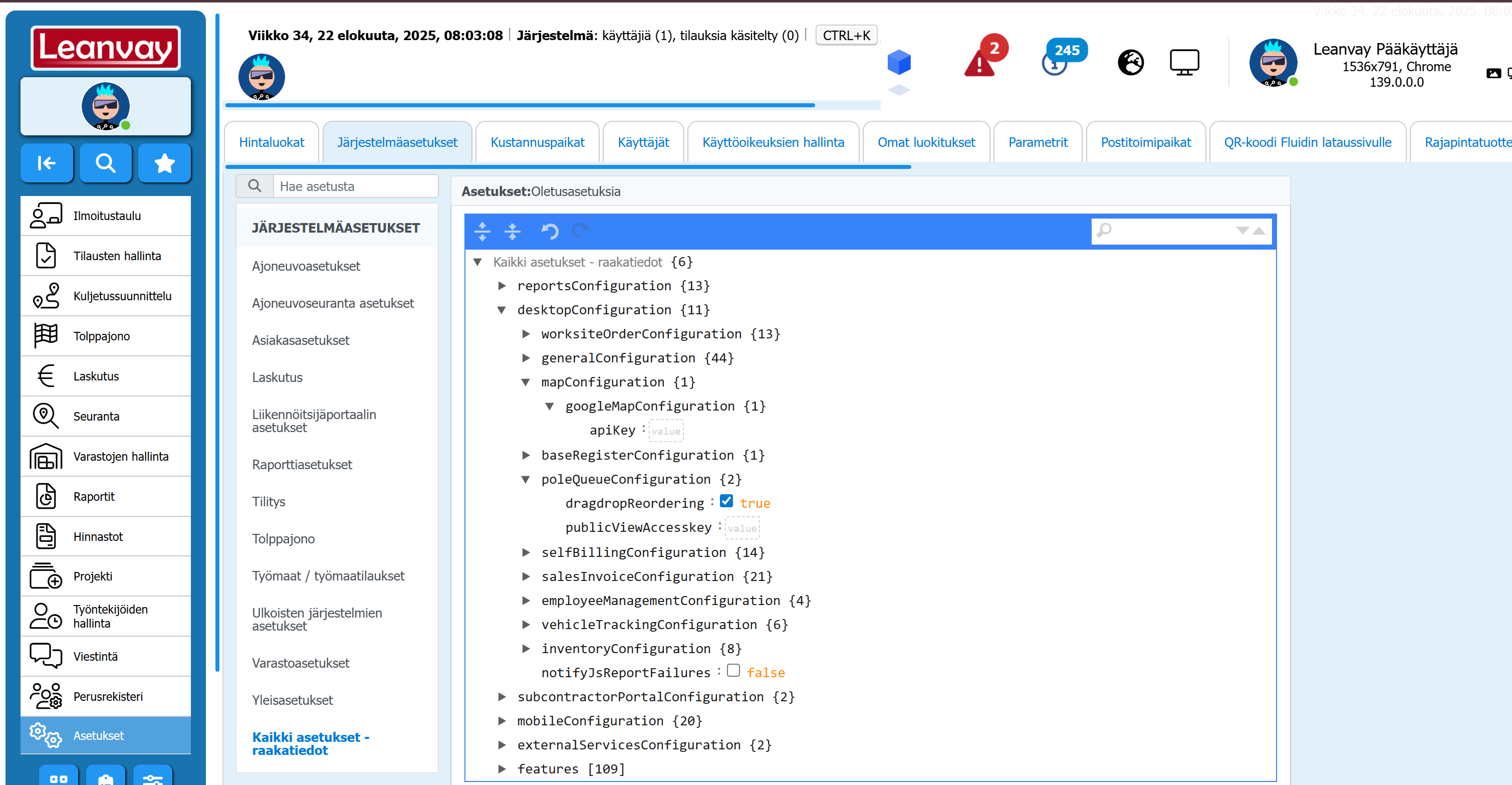Switch to the Käyttäjät tab
This screenshot has height=785, width=1512.
pyautogui.click(x=643, y=142)
